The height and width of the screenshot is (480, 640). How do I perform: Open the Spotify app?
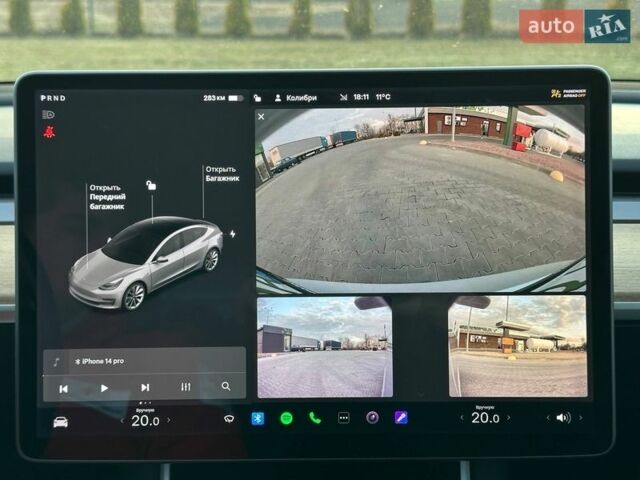point(286,418)
